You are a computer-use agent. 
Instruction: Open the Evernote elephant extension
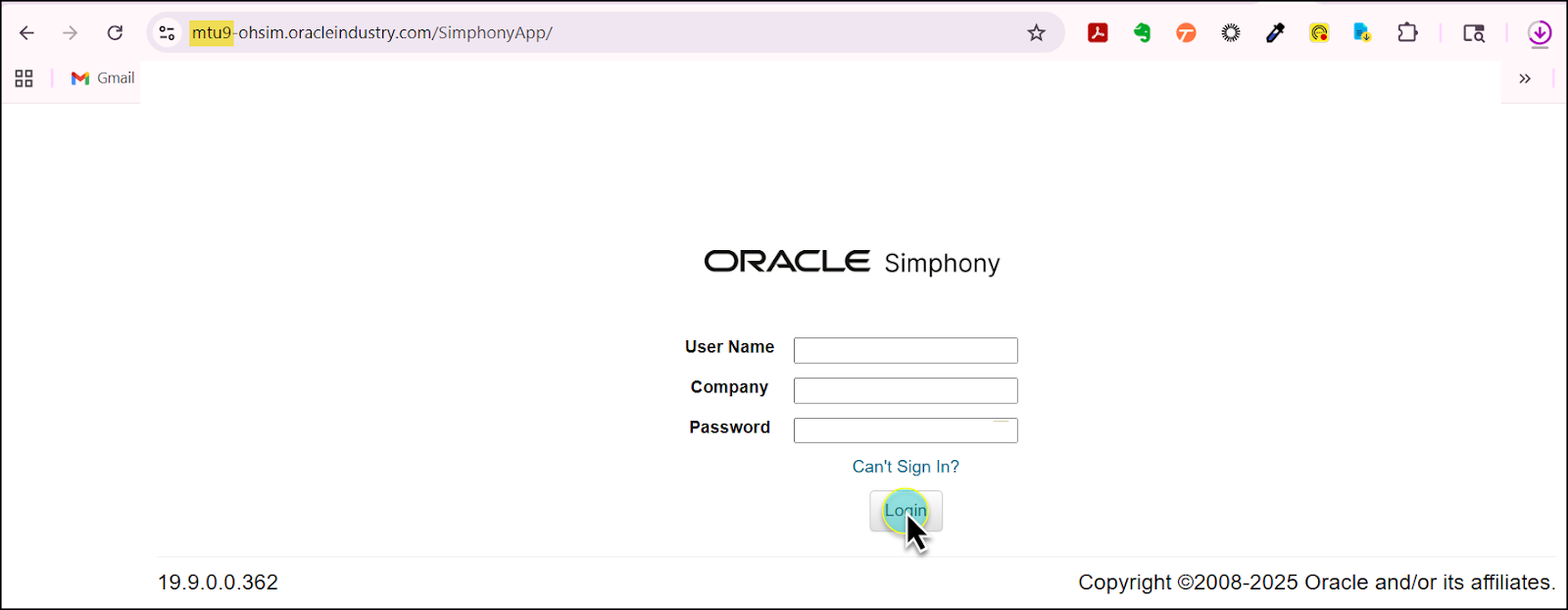1142,33
